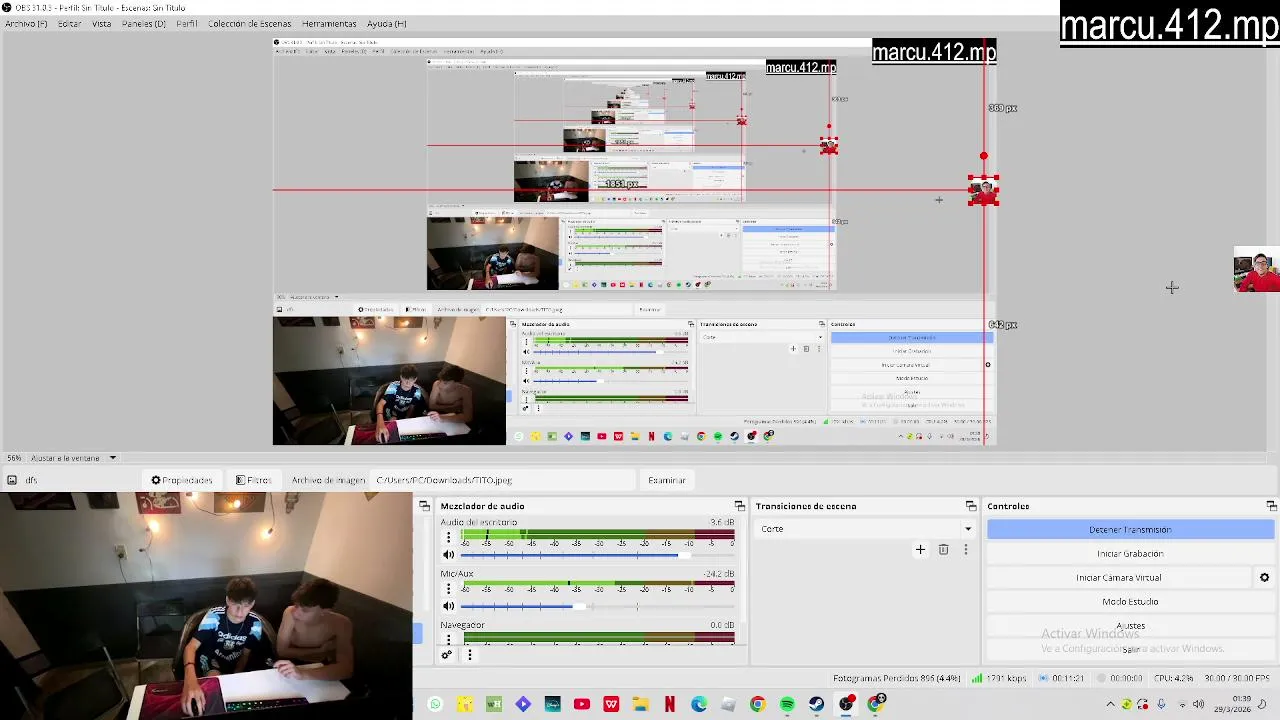
Task: Show hidden system tray icons chevron
Action: point(1110,704)
